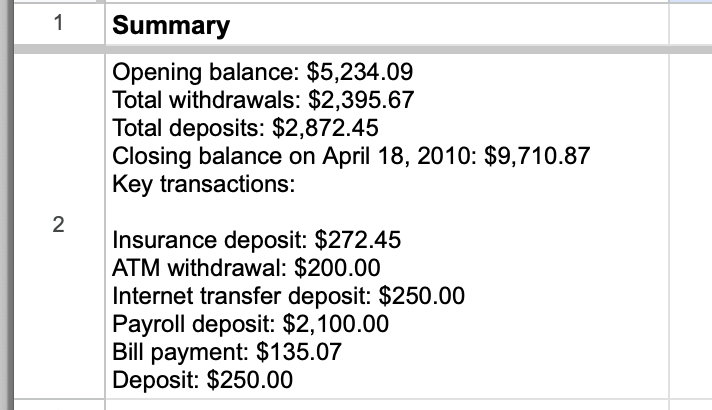Select the row 2 header
The height and width of the screenshot is (410, 712).
tap(59, 226)
